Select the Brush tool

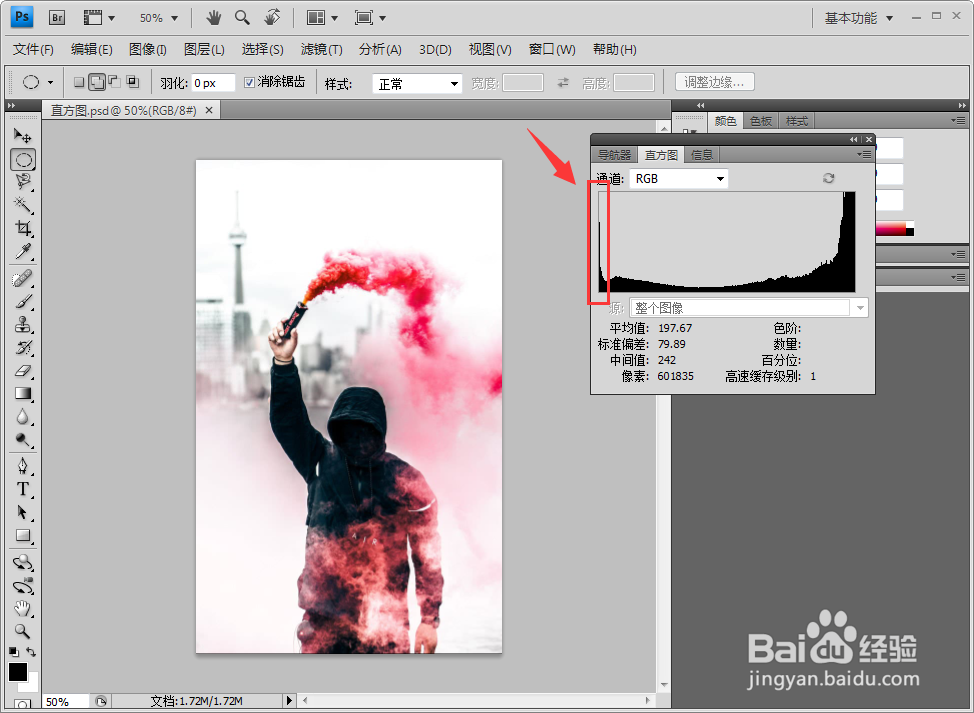23,302
